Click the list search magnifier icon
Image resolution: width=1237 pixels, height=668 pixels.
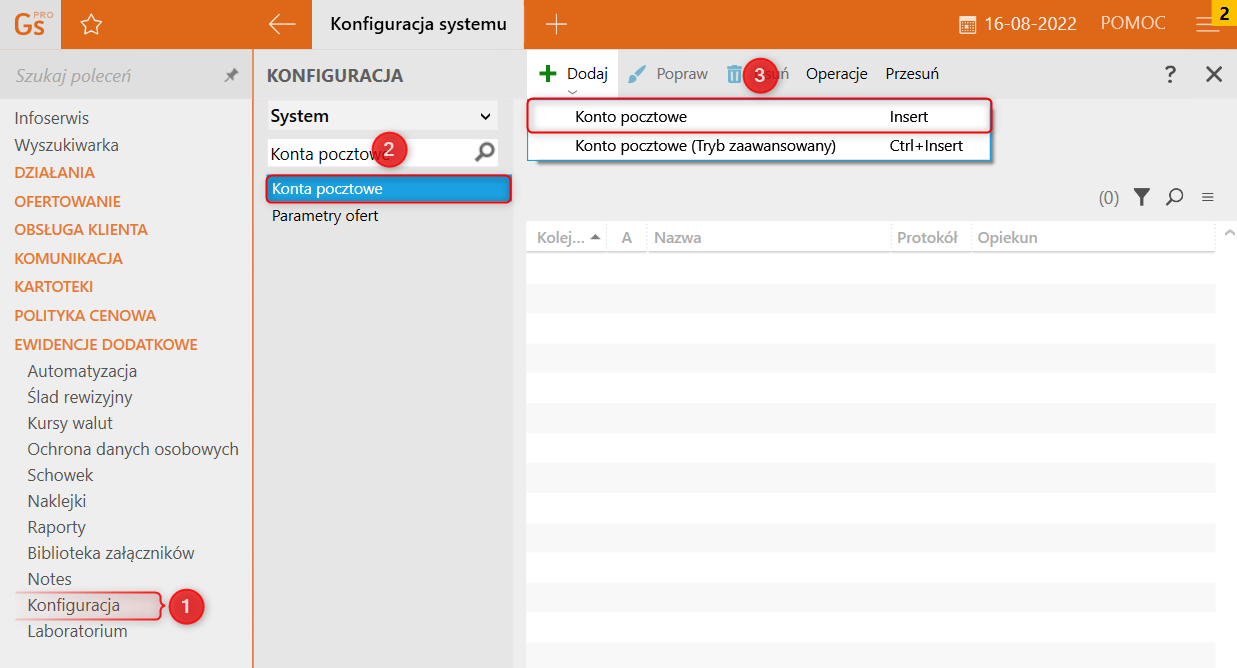coord(1175,198)
